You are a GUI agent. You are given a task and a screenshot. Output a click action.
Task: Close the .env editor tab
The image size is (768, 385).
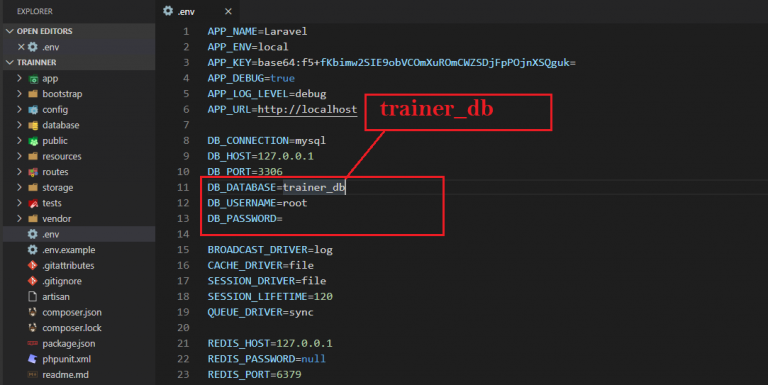228,11
